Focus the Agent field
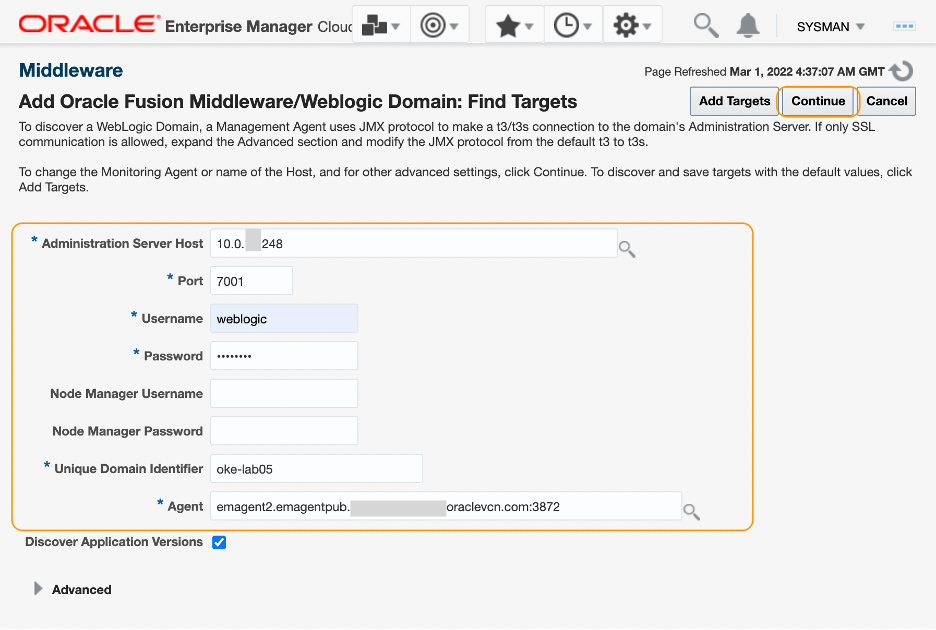Image resolution: width=936 pixels, height=630 pixels. (x=446, y=506)
